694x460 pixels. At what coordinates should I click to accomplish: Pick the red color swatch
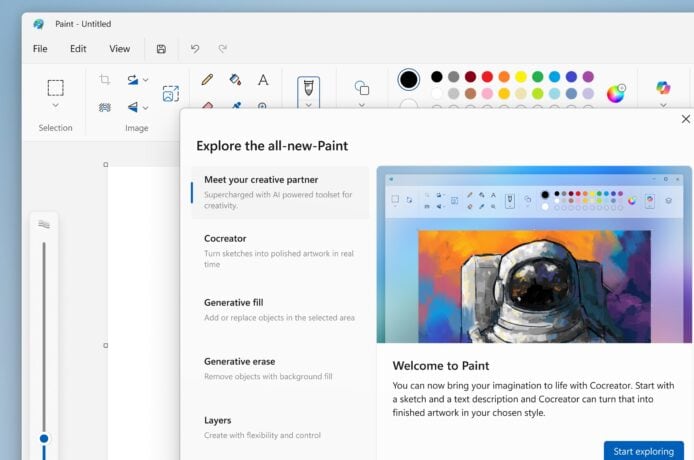click(487, 76)
